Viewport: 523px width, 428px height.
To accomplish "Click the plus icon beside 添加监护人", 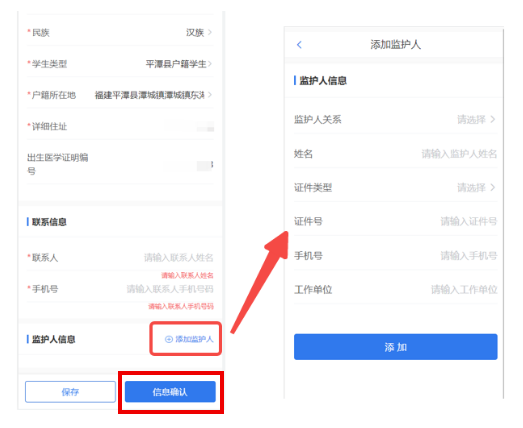I will (x=169, y=339).
